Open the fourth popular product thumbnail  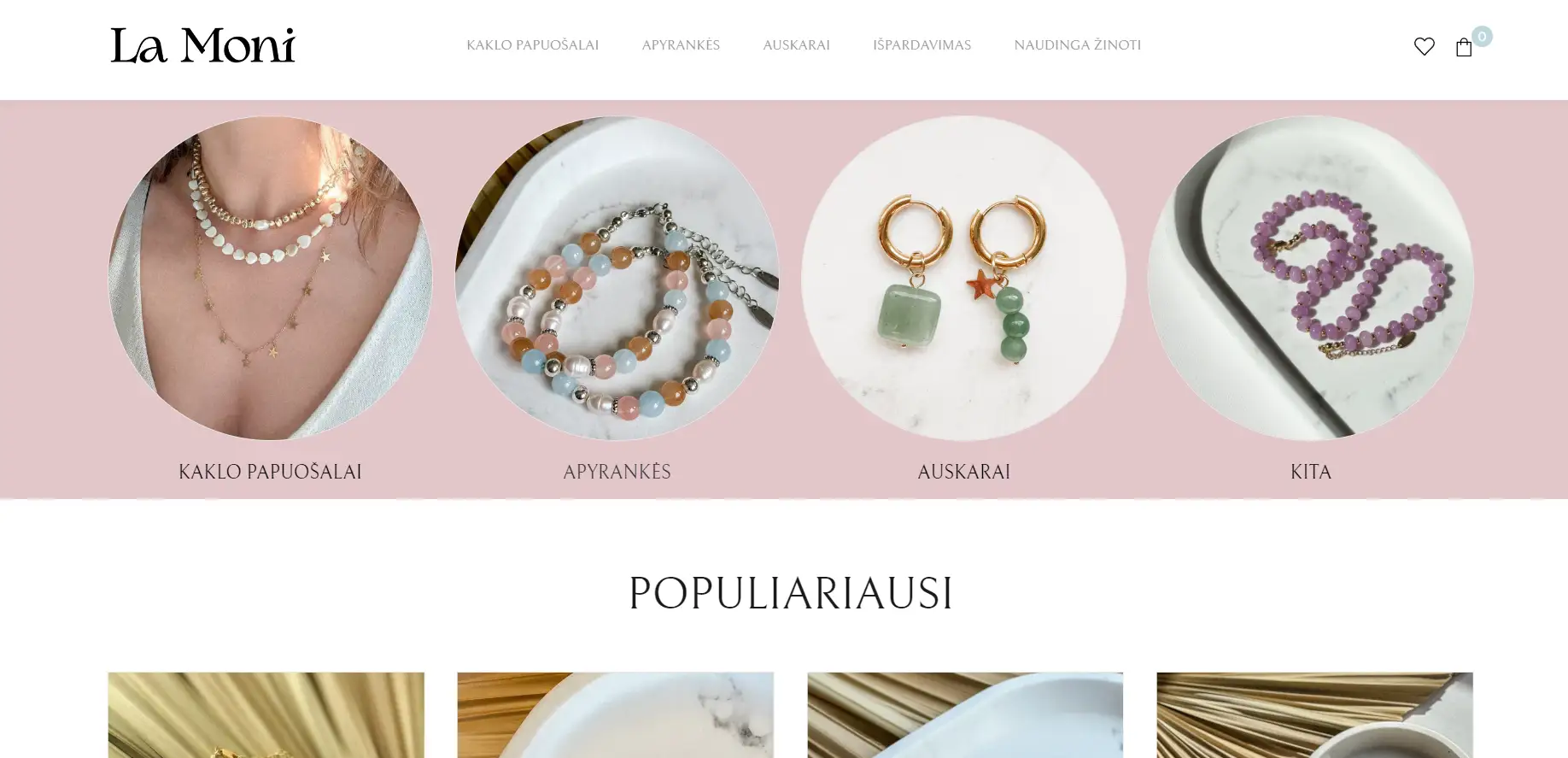[x=1314, y=715]
